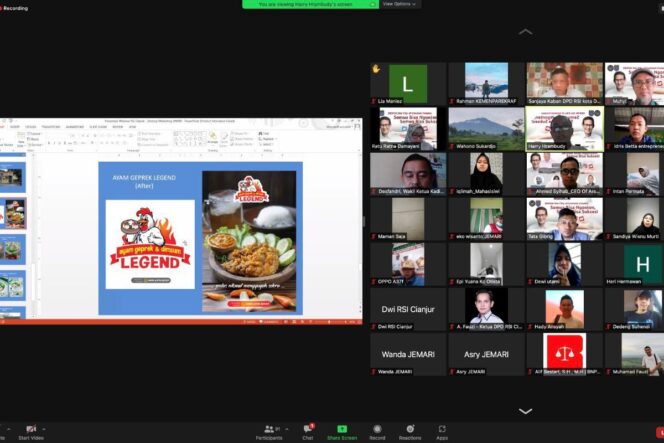
Task: Start recording with the Record button
Action: [x=377, y=431]
